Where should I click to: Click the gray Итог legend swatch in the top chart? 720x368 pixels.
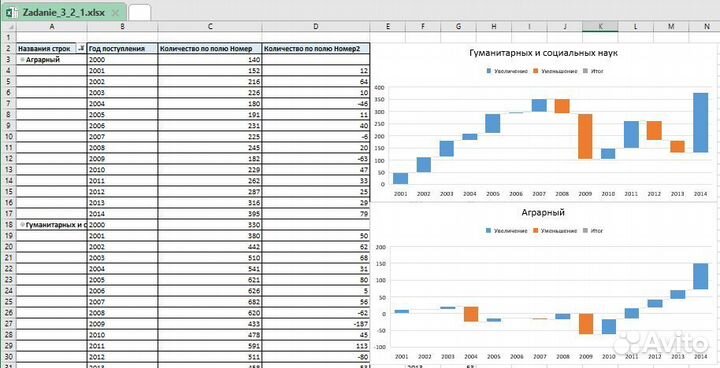pyautogui.click(x=585, y=71)
